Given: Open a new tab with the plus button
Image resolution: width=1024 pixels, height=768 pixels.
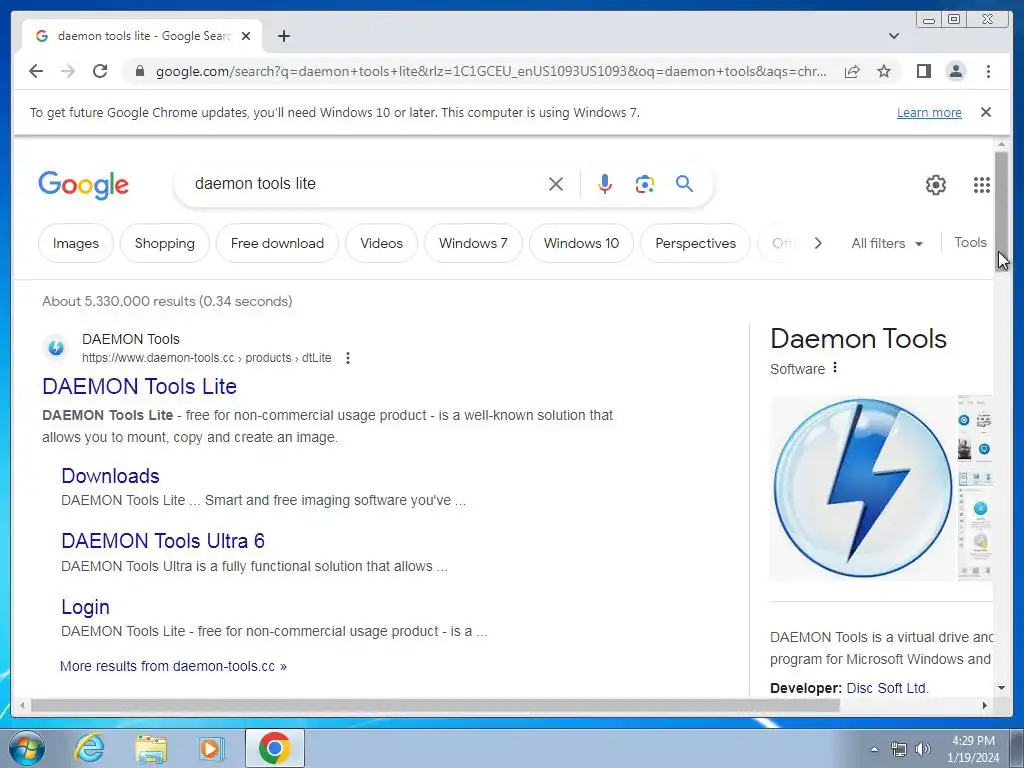Looking at the screenshot, I should (x=283, y=36).
